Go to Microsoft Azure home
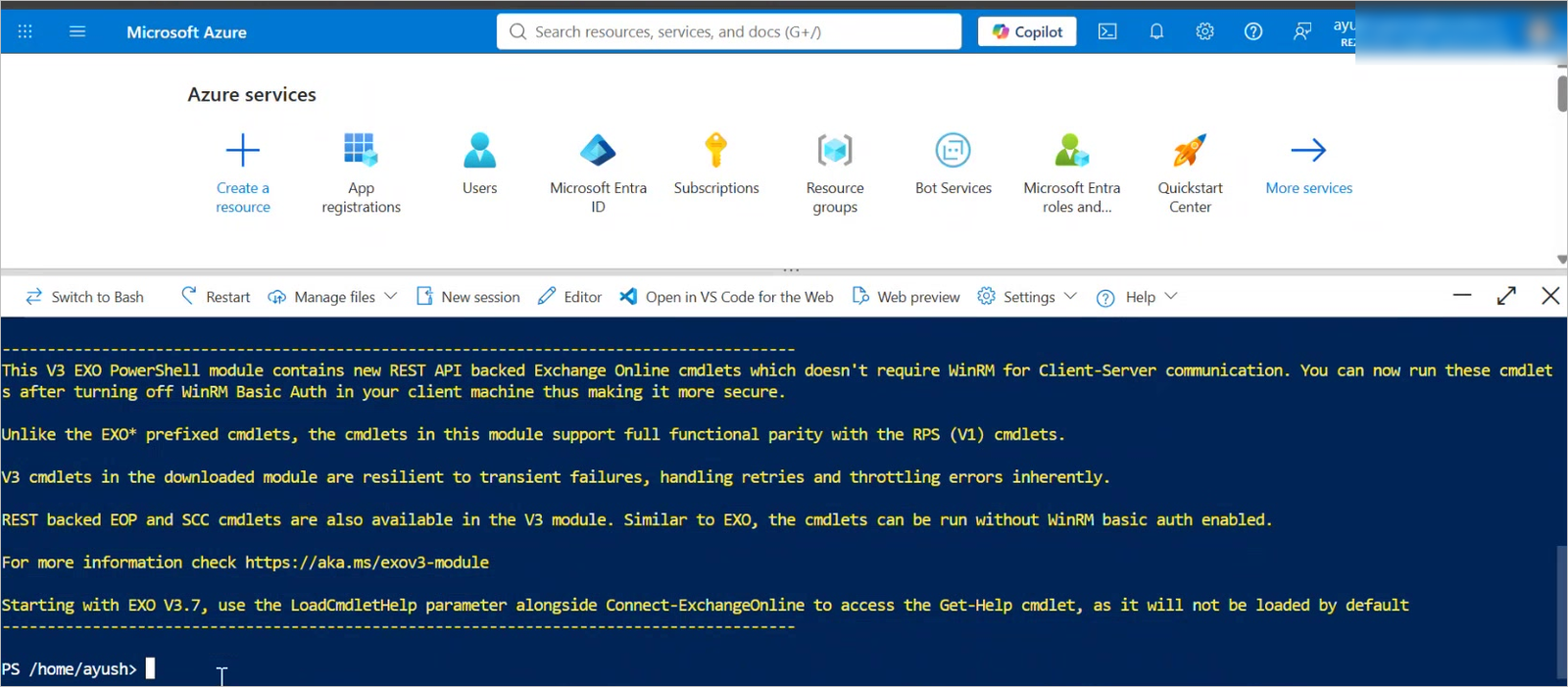The image size is (1568, 687). point(186,32)
